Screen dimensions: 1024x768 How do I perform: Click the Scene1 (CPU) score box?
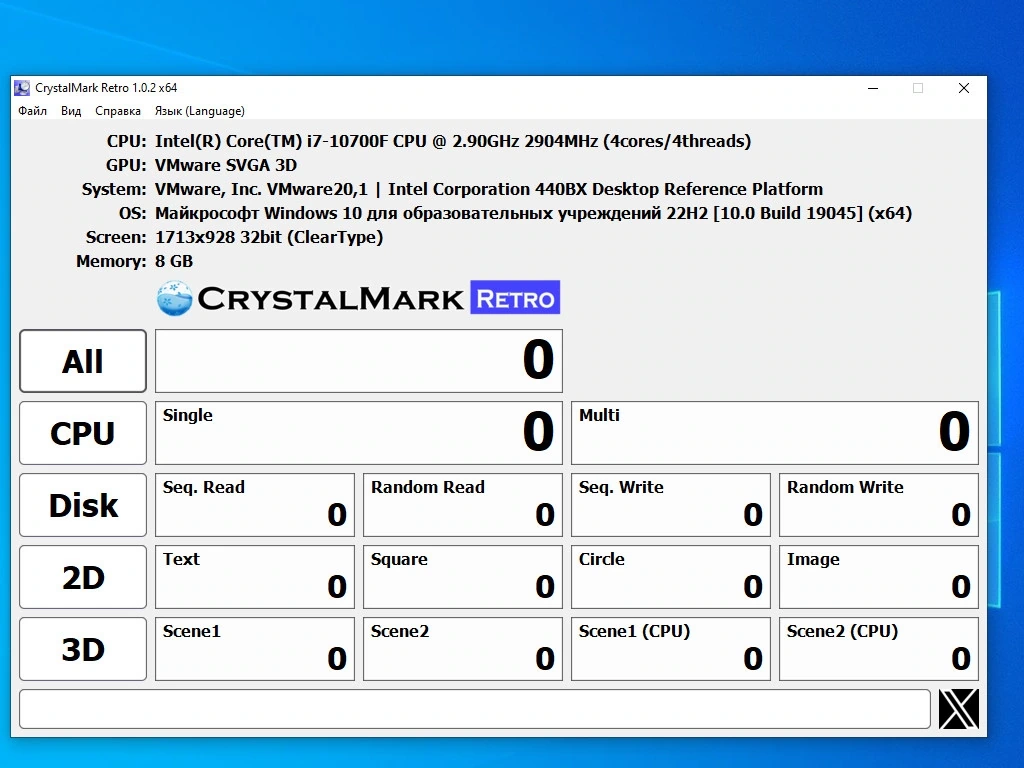coord(671,648)
